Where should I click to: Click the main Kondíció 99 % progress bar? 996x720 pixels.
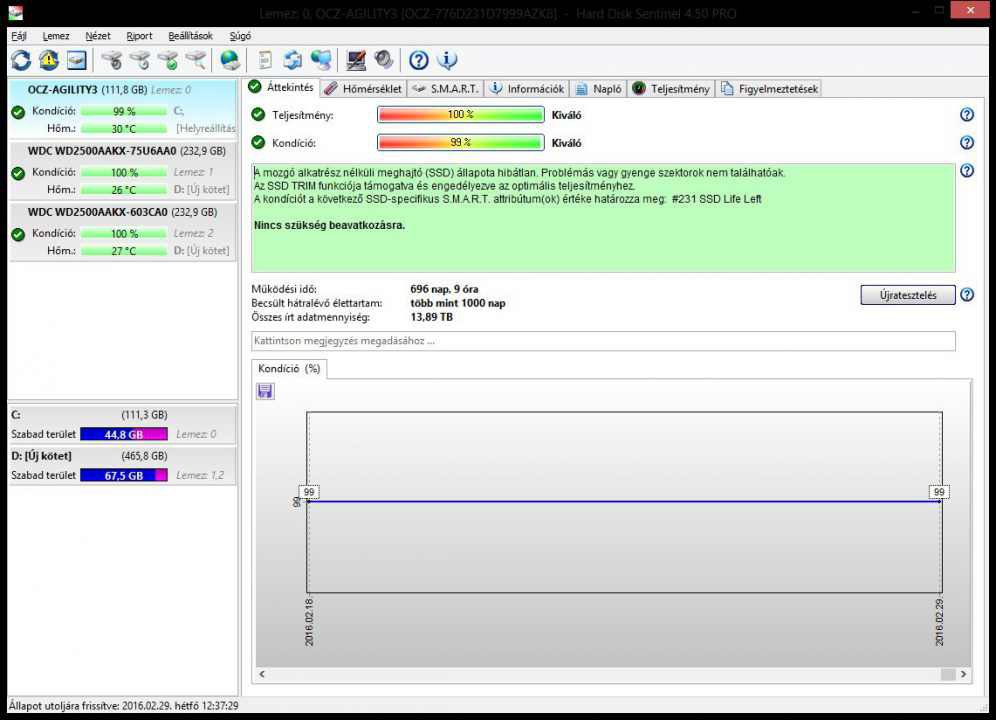coord(461,142)
